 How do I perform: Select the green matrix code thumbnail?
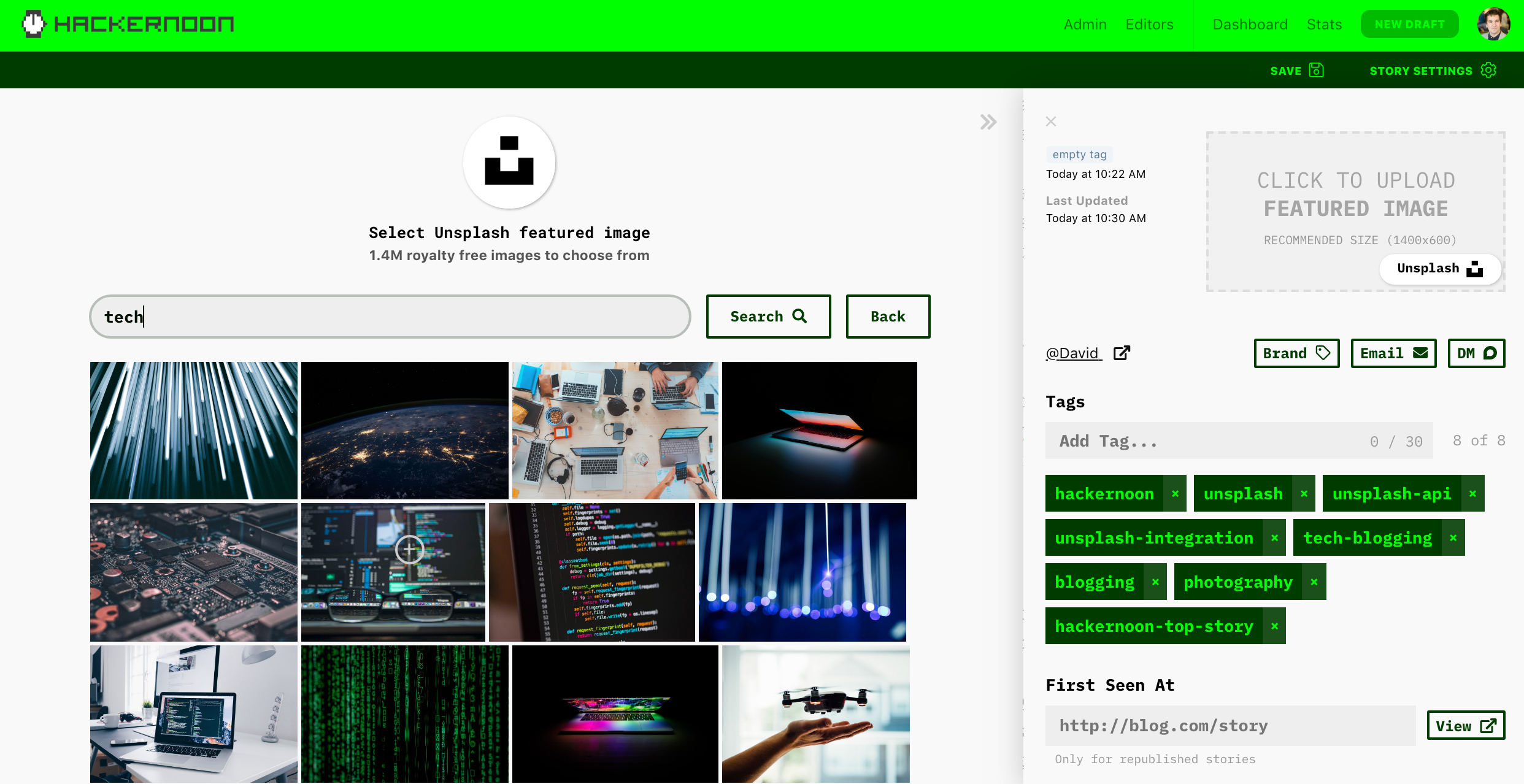click(x=404, y=713)
